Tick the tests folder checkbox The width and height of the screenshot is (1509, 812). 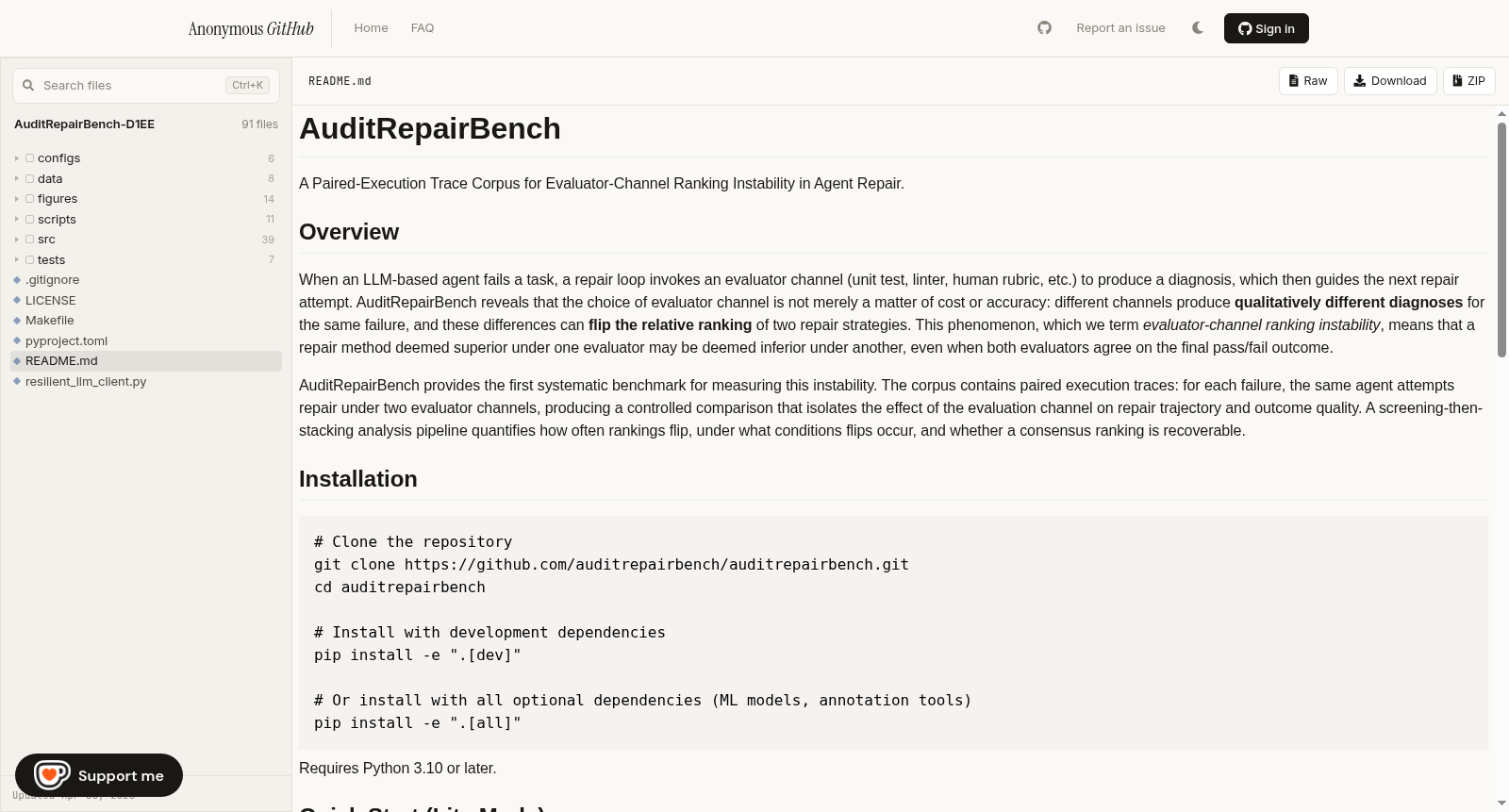[x=30, y=260]
